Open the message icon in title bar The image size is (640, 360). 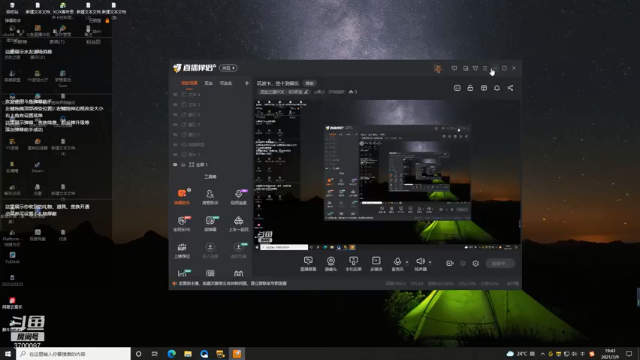pos(454,68)
